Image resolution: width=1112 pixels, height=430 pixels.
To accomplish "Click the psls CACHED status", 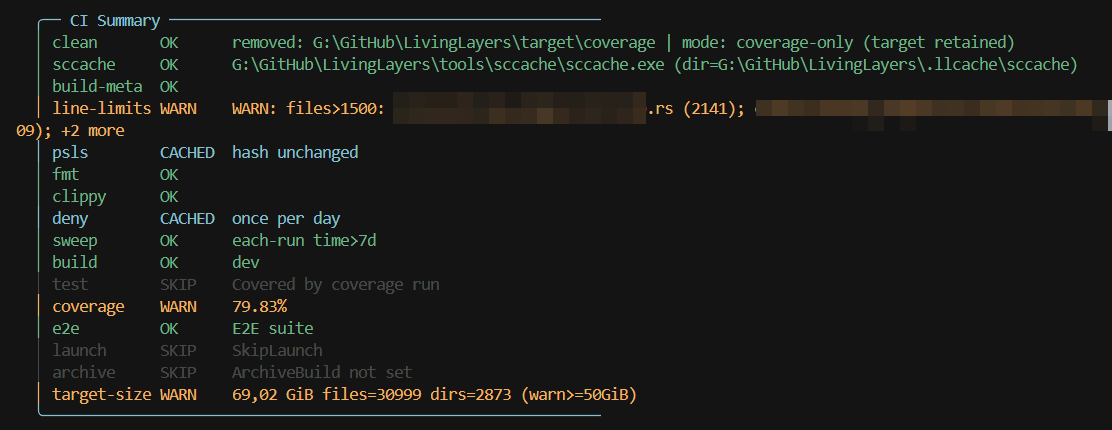I will pyautogui.click(x=187, y=153).
